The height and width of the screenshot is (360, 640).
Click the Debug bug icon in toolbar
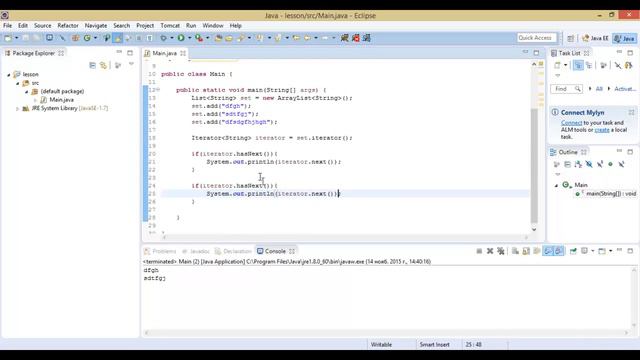click(163, 38)
